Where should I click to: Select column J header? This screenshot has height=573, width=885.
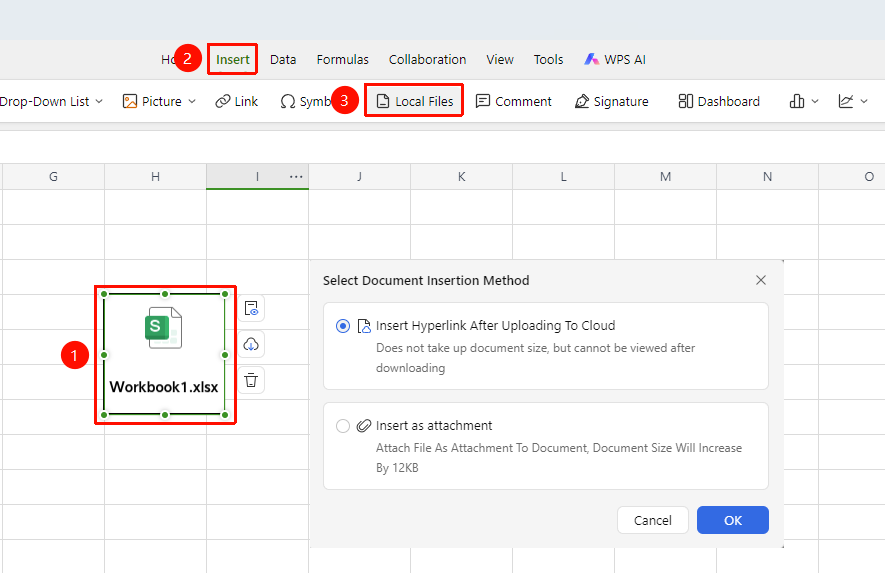pos(360,177)
